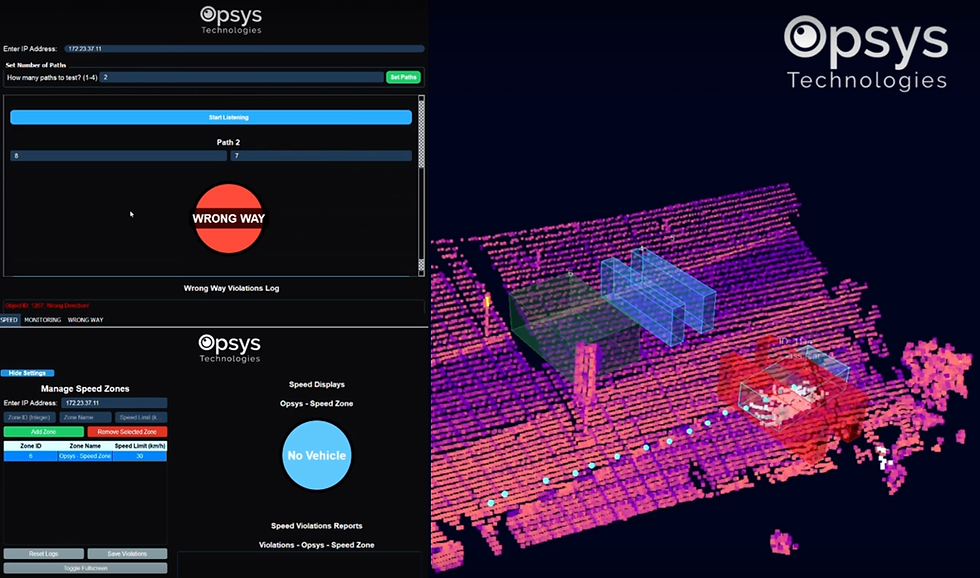The height and width of the screenshot is (578, 980).
Task: Click the Speed Limit input field
Action: pyautogui.click(x=141, y=417)
